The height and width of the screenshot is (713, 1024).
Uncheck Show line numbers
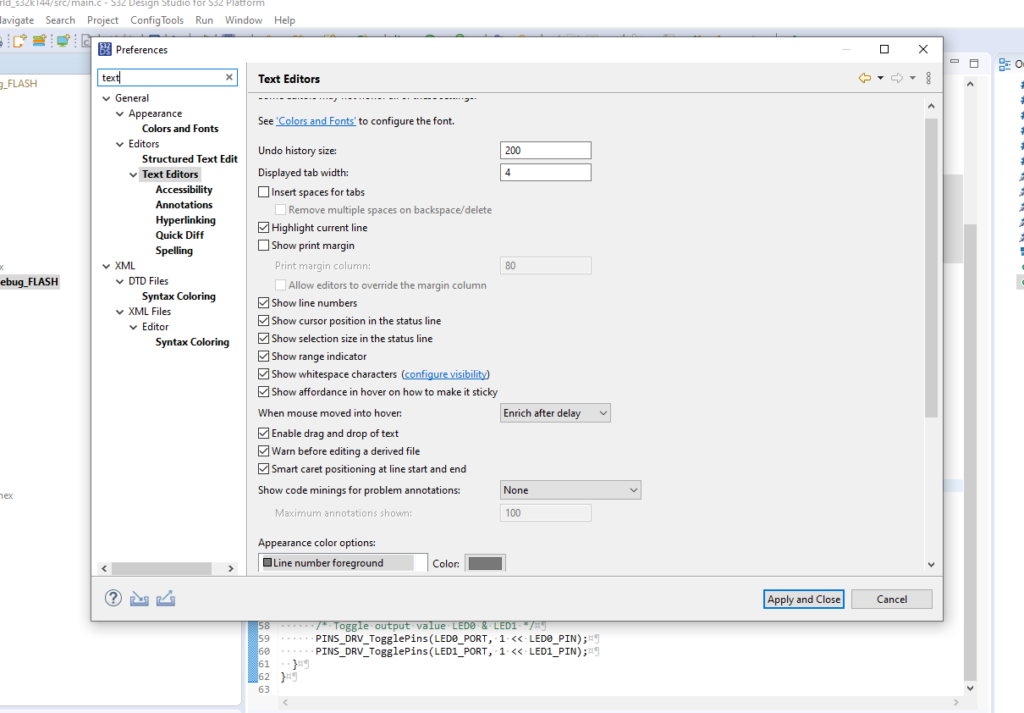[264, 303]
